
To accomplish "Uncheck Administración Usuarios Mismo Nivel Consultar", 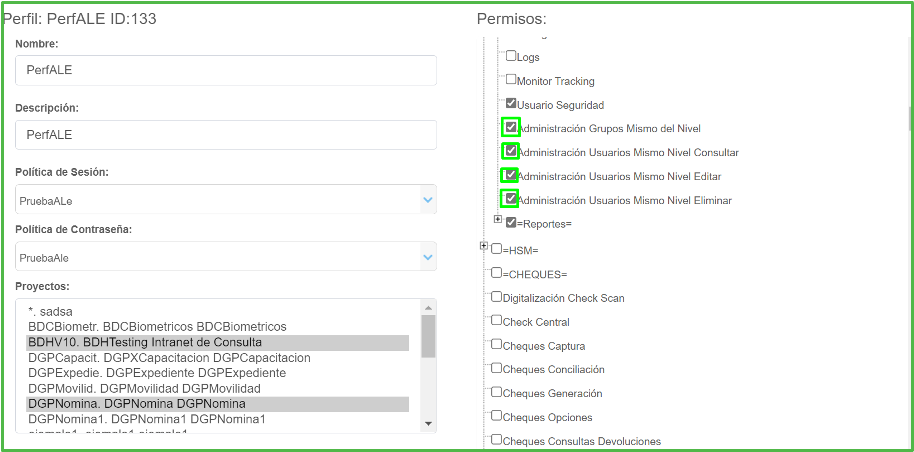I will tap(511, 152).
